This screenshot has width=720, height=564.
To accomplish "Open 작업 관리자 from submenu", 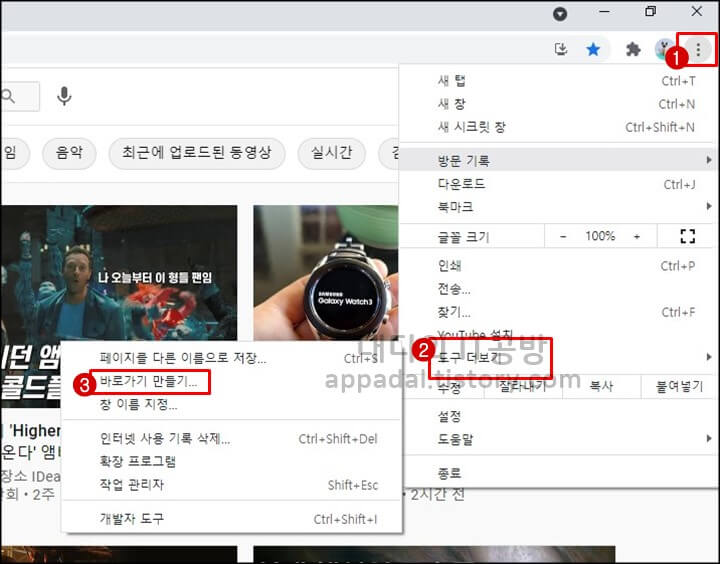I will pyautogui.click(x=232, y=485).
